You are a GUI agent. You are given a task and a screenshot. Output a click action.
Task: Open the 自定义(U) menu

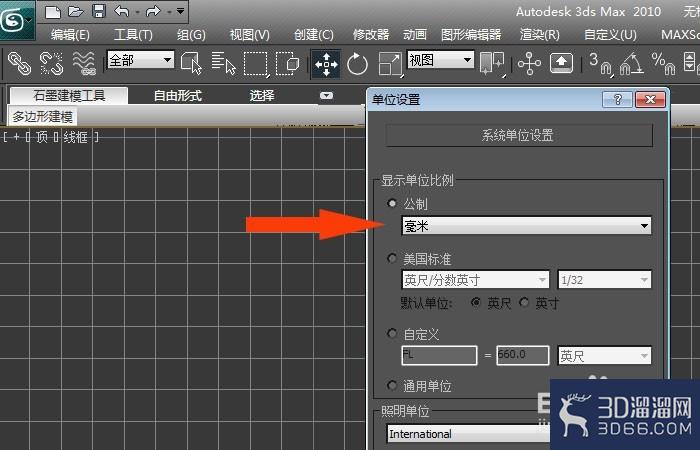(610, 34)
